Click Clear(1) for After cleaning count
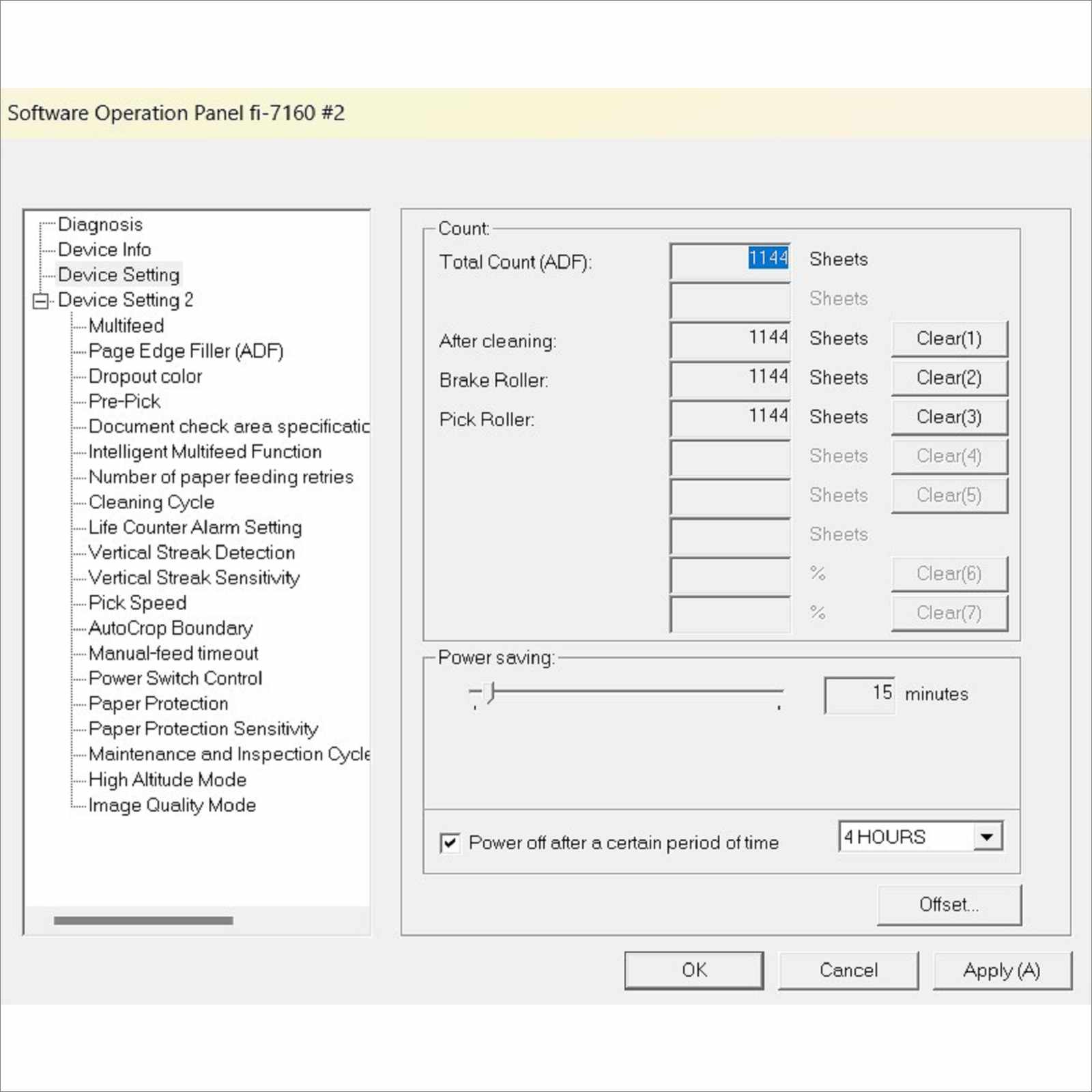The height and width of the screenshot is (1092, 1092). [949, 339]
